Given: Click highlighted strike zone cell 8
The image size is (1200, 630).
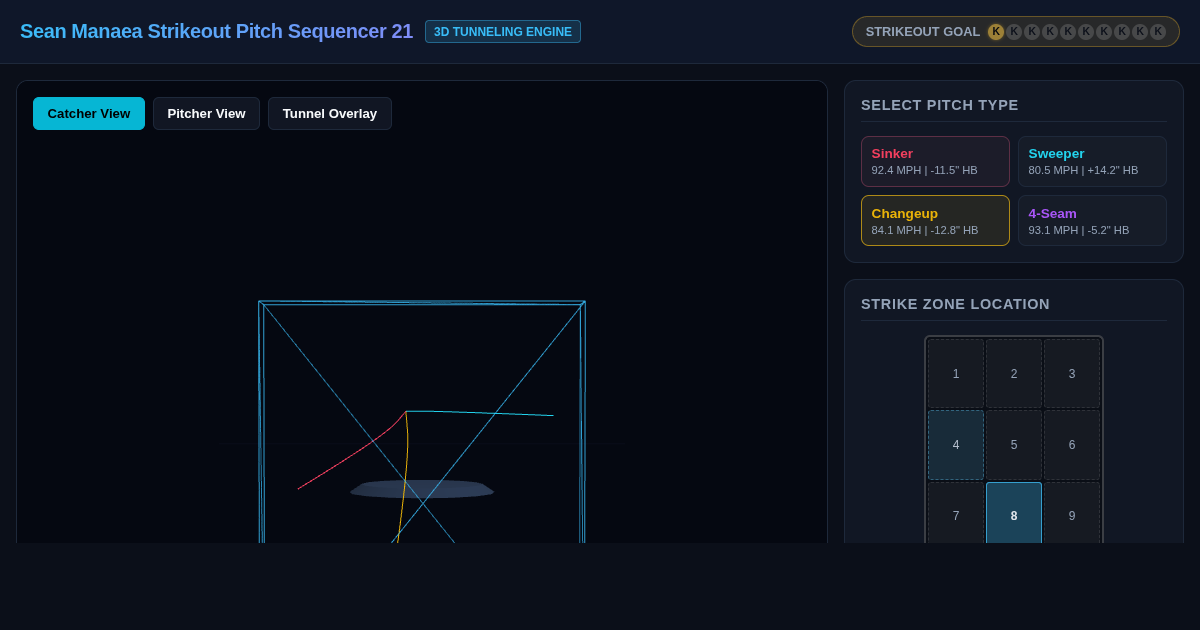Looking at the screenshot, I should pyautogui.click(x=1014, y=513).
